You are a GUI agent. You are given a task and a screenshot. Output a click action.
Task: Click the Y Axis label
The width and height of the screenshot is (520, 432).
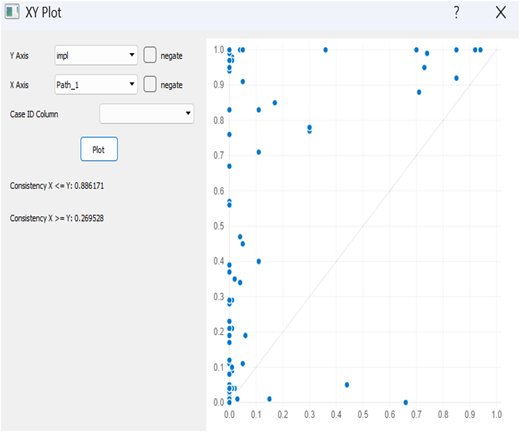click(19, 56)
